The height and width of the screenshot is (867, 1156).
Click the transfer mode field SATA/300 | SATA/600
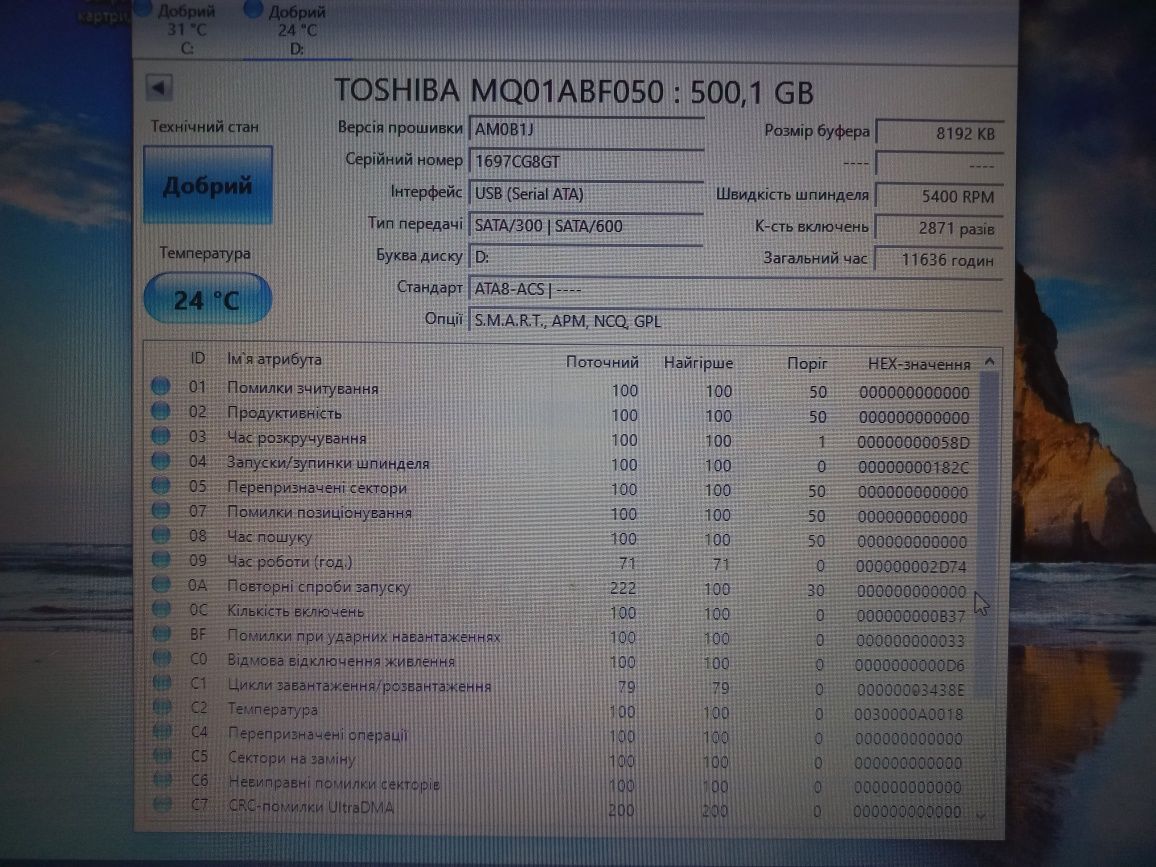tap(586, 226)
